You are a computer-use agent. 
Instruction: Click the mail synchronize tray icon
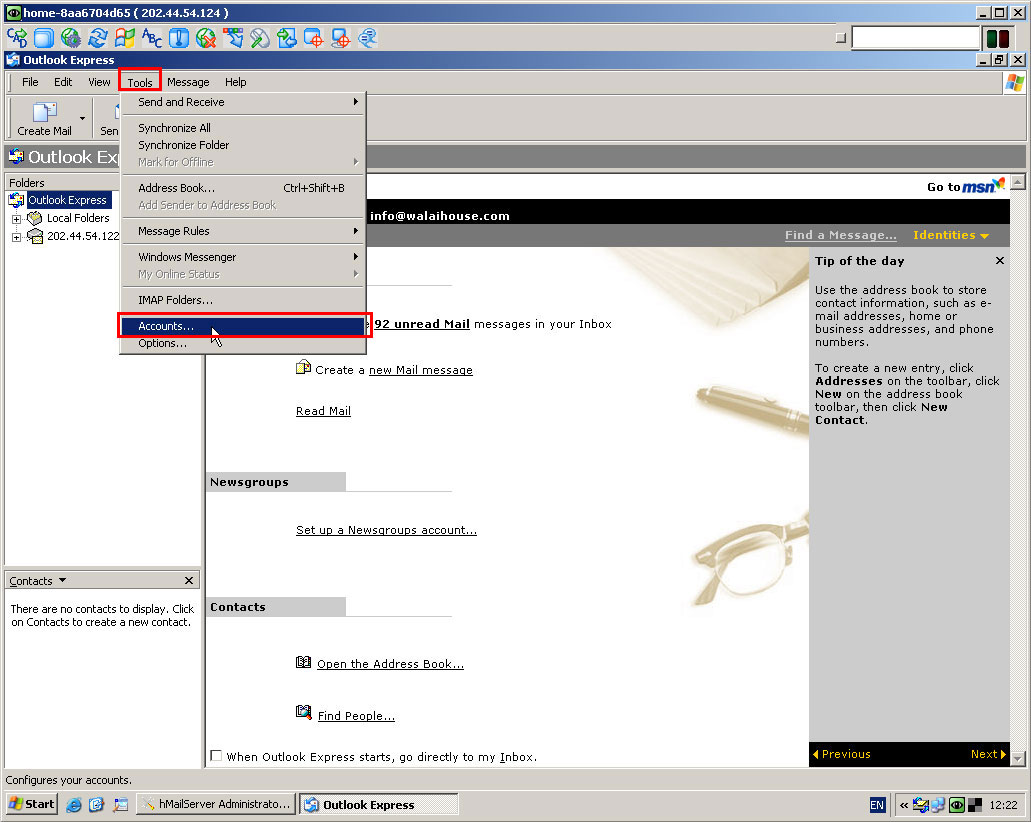pos(921,805)
